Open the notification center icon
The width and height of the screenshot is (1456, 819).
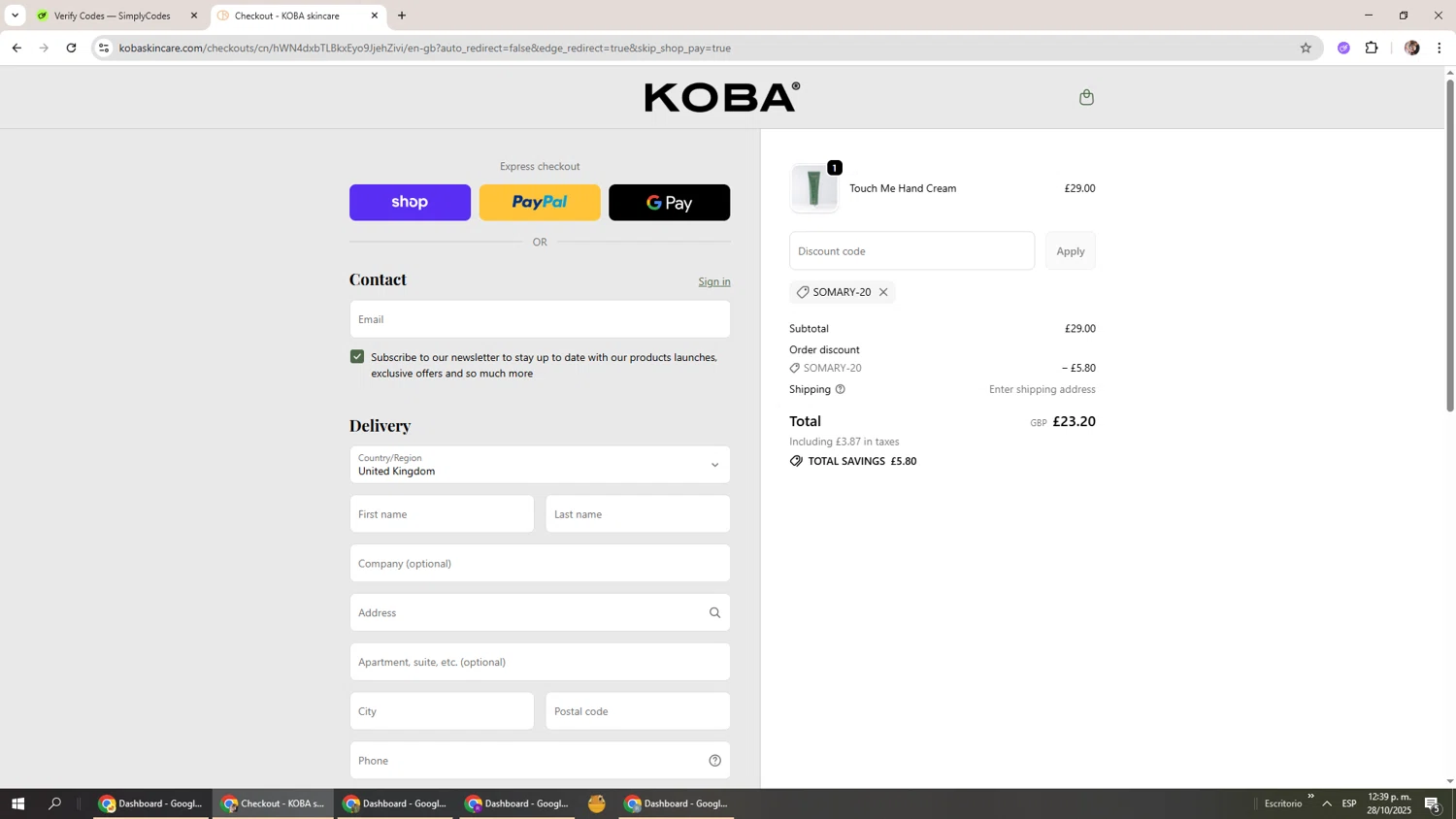pyautogui.click(x=1433, y=803)
